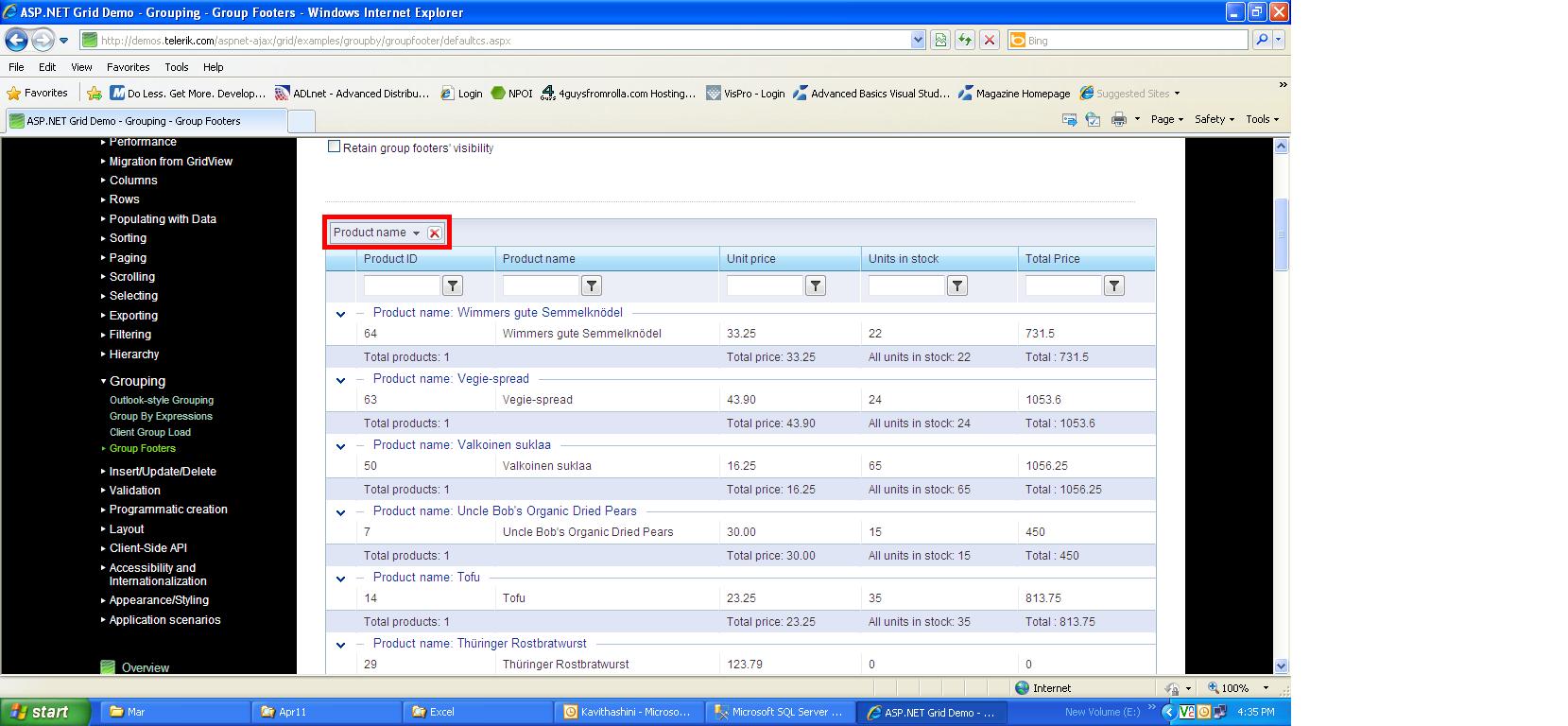
Task: Select the ASP.NET Grid Demo browser tab
Action: tap(146, 121)
